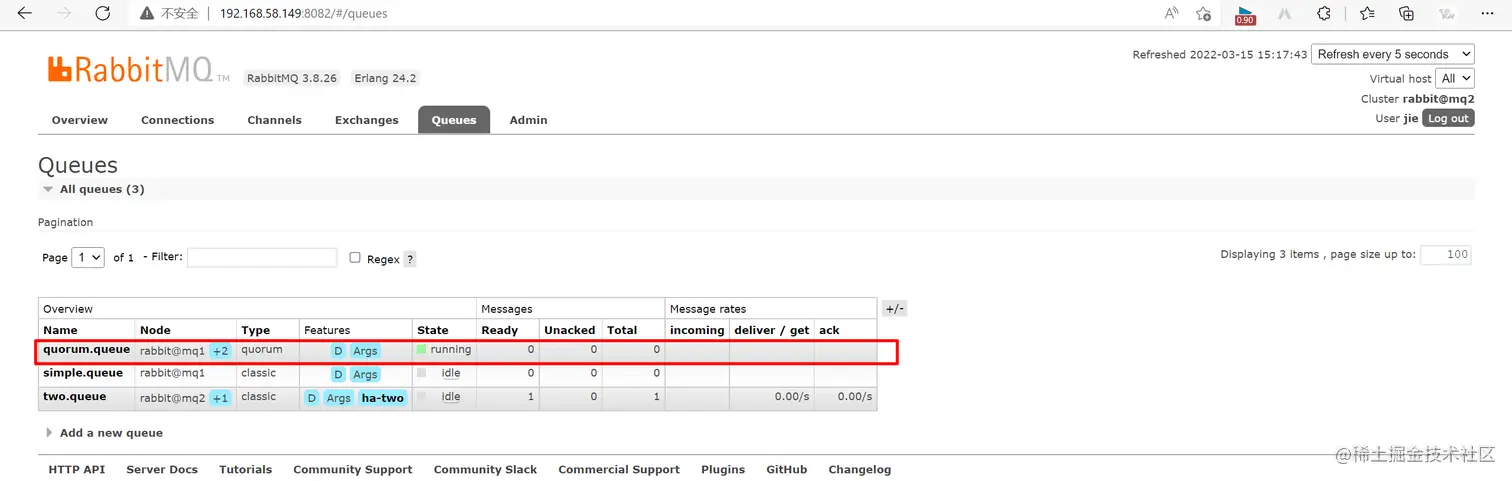Viewport: 1512px width, 481px height.
Task: Sort by the State column header
Action: tap(433, 330)
